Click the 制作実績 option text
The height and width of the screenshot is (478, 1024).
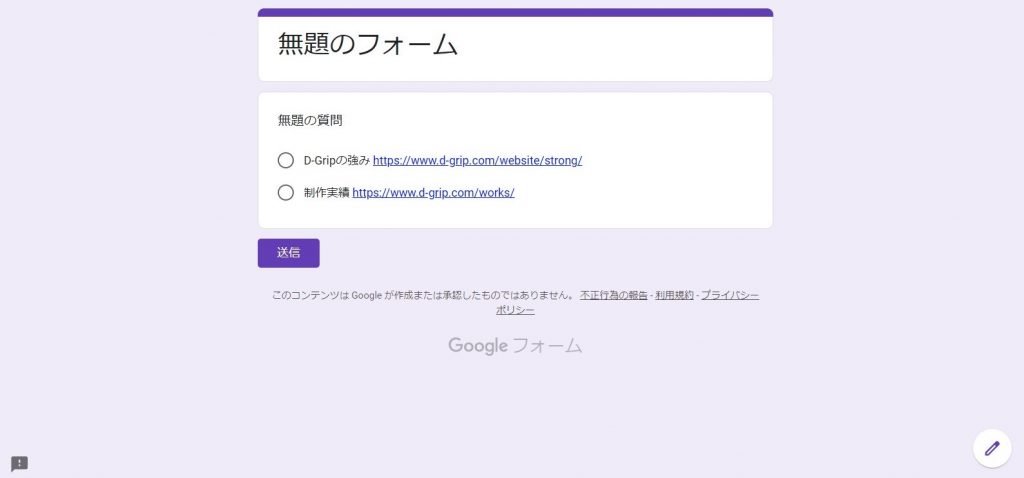(x=327, y=193)
